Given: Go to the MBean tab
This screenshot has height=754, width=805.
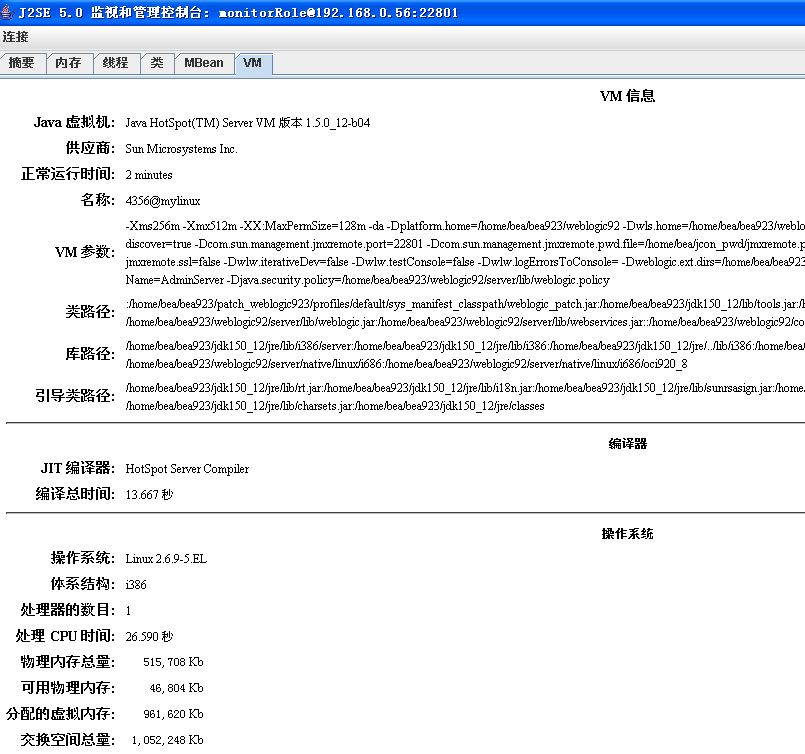Looking at the screenshot, I should [x=204, y=63].
